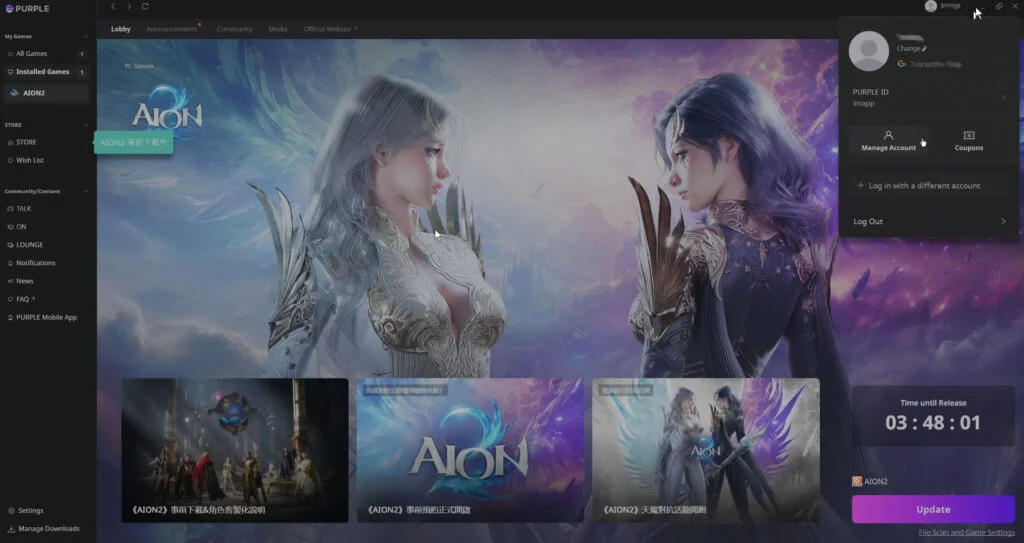Switch to the Announcements tab
This screenshot has height=543, width=1024.
tap(171, 29)
